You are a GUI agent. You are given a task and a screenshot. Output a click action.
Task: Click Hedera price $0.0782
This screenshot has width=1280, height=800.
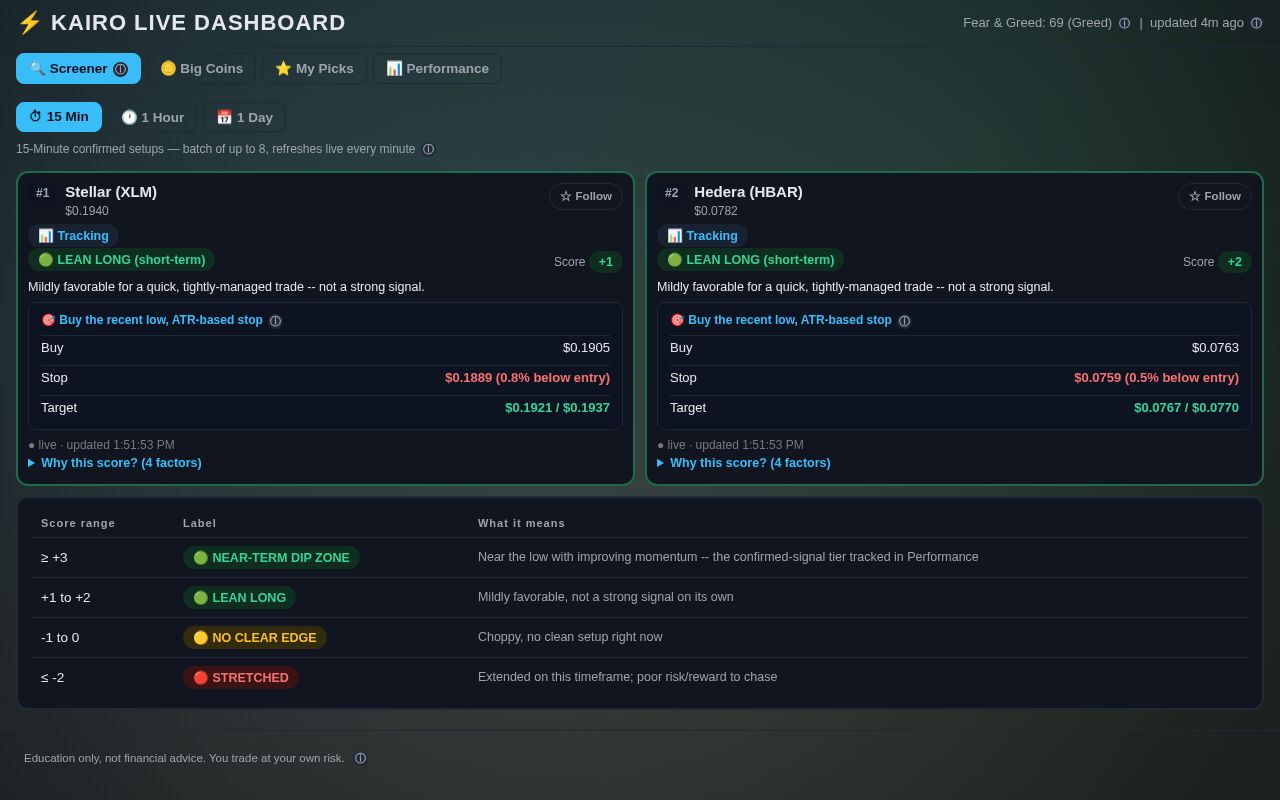tap(716, 211)
